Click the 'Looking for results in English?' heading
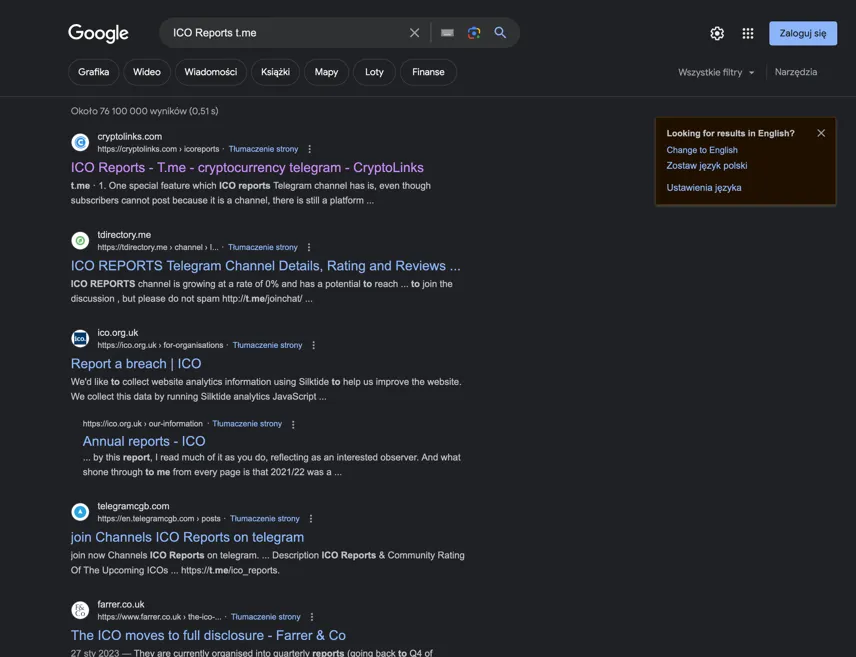856x657 pixels. (730, 133)
